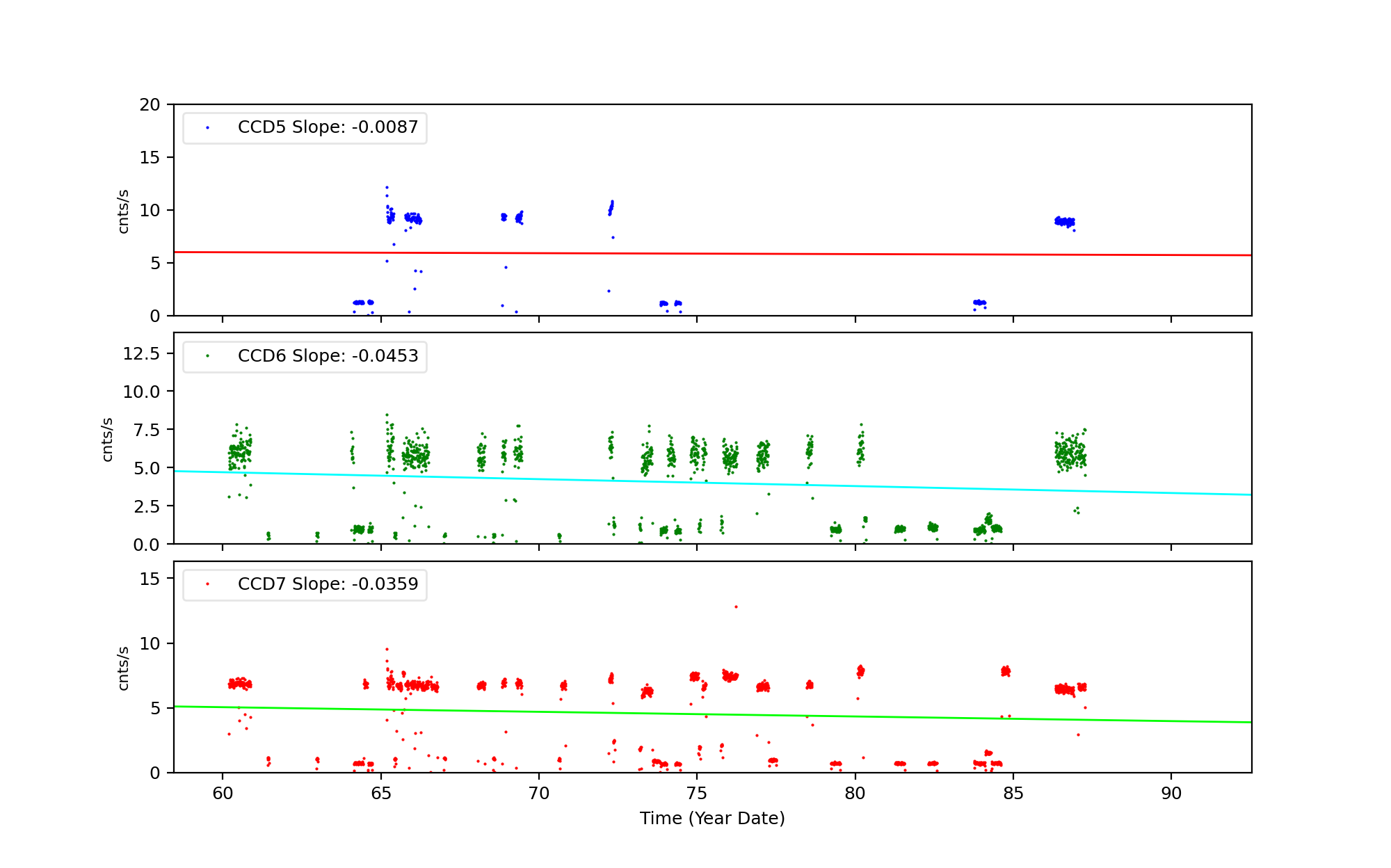
Task: Click the x-axis tick label 90
Action: (1171, 794)
